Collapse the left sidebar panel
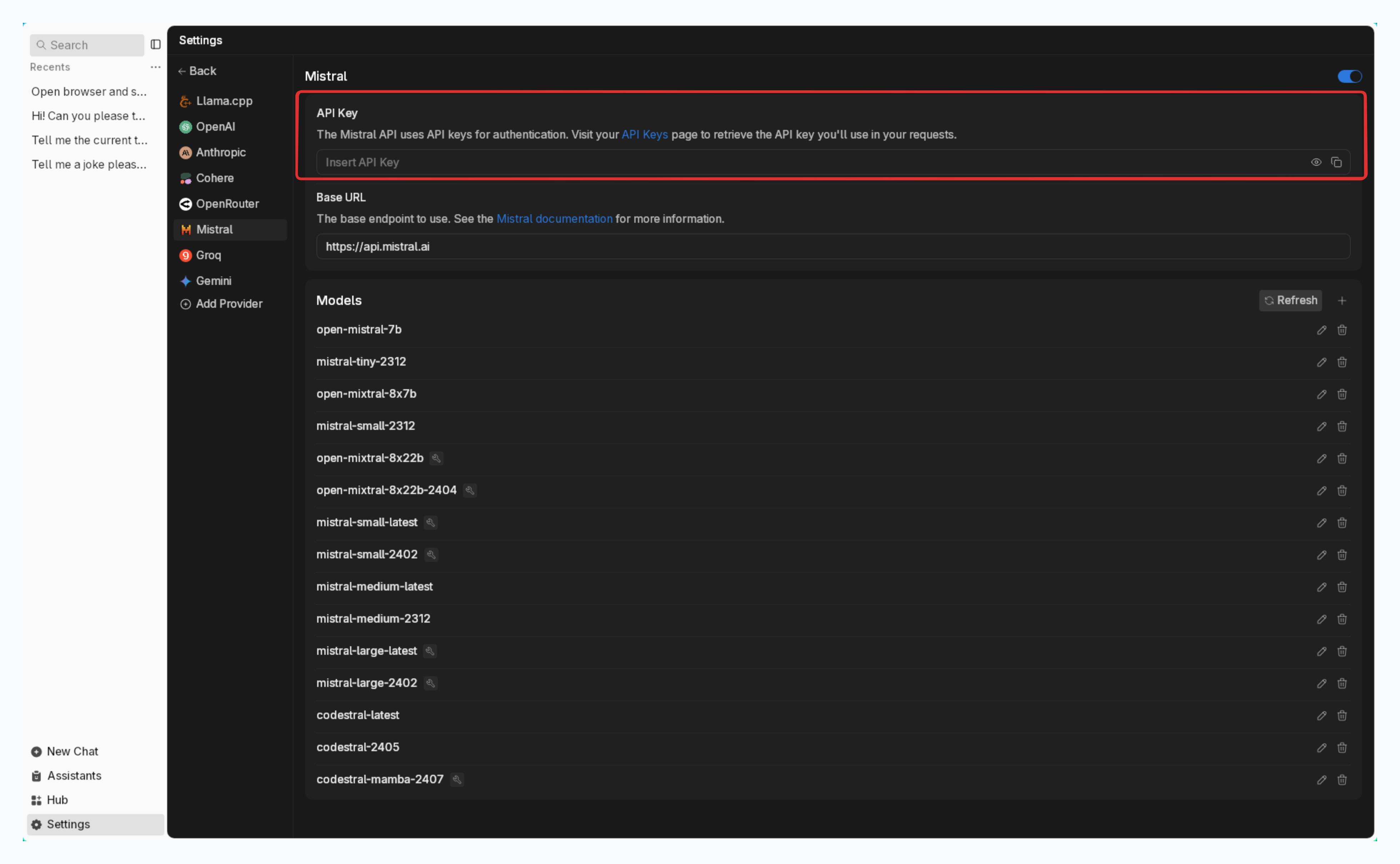 coord(155,45)
